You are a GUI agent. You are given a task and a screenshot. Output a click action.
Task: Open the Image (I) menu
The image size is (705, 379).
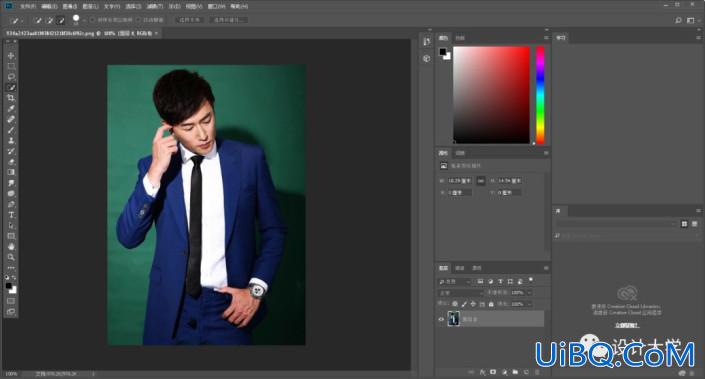pos(70,6)
